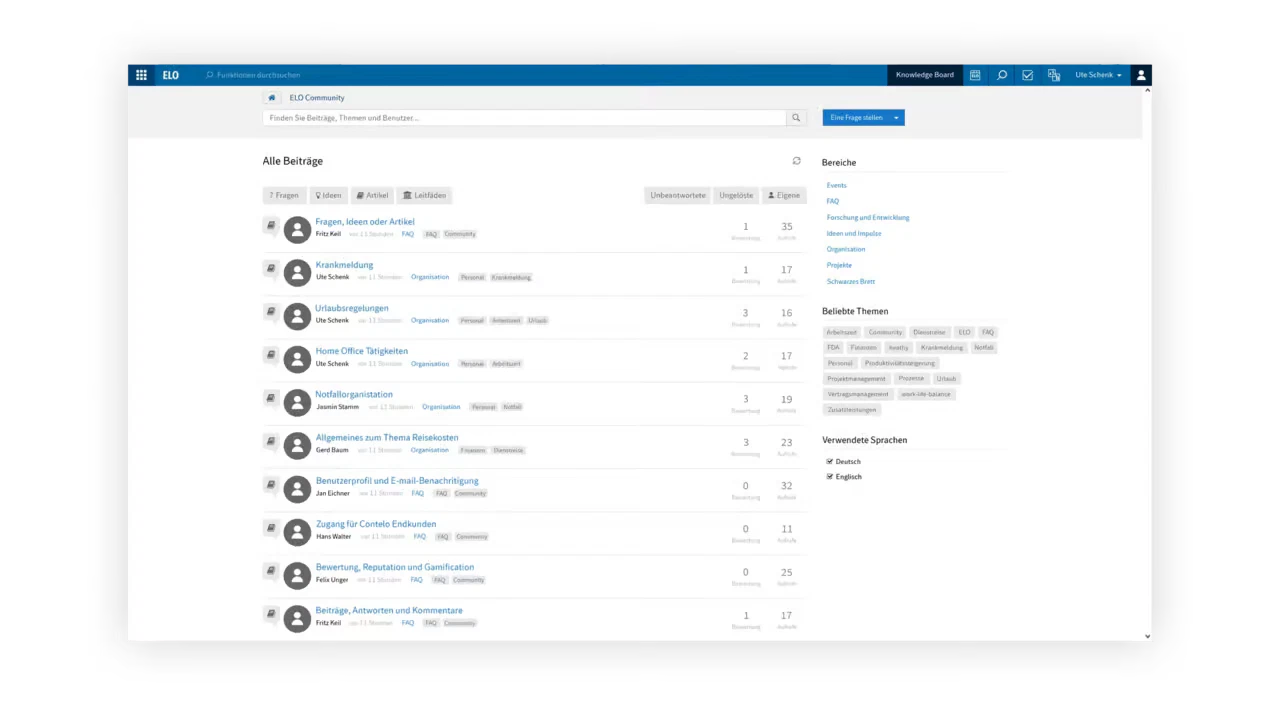Switch to the Artikel filter tab

[373, 195]
